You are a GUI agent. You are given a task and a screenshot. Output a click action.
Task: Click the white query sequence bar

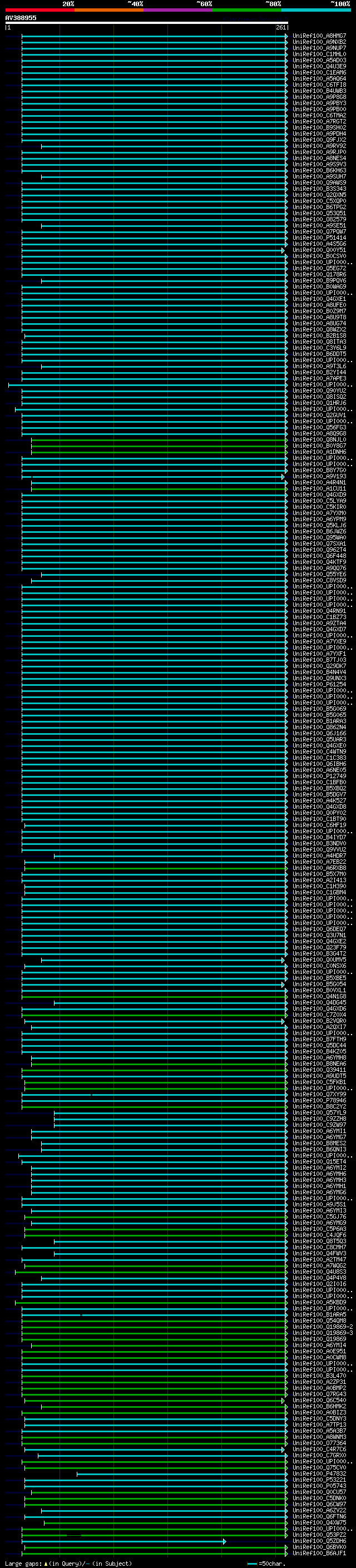tap(147, 22)
